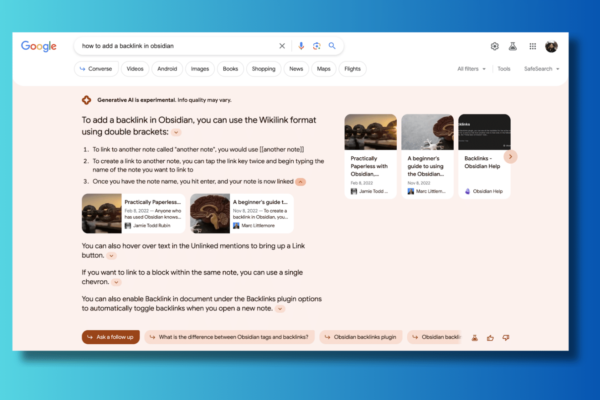600x400 pixels.
Task: Click 'Marc Littlemore' author in inline card
Action: (x=258, y=226)
